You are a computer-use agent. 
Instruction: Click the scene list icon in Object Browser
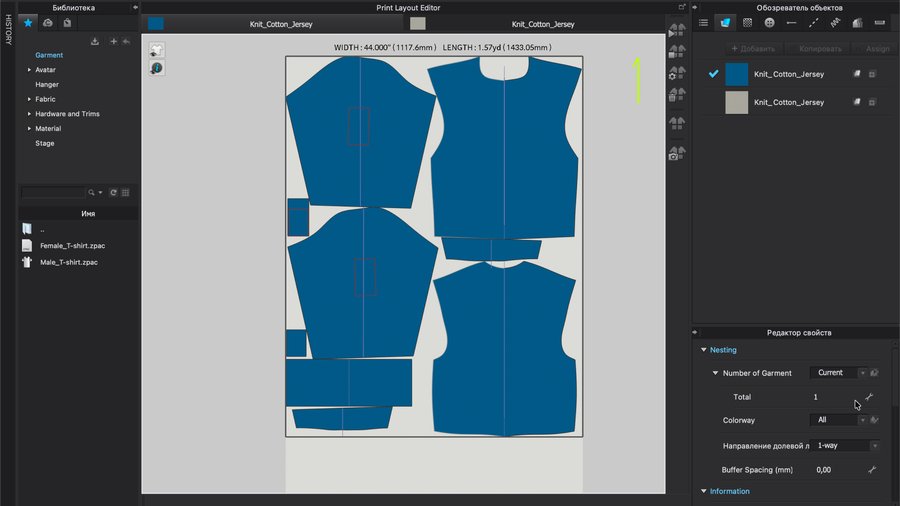coord(703,22)
